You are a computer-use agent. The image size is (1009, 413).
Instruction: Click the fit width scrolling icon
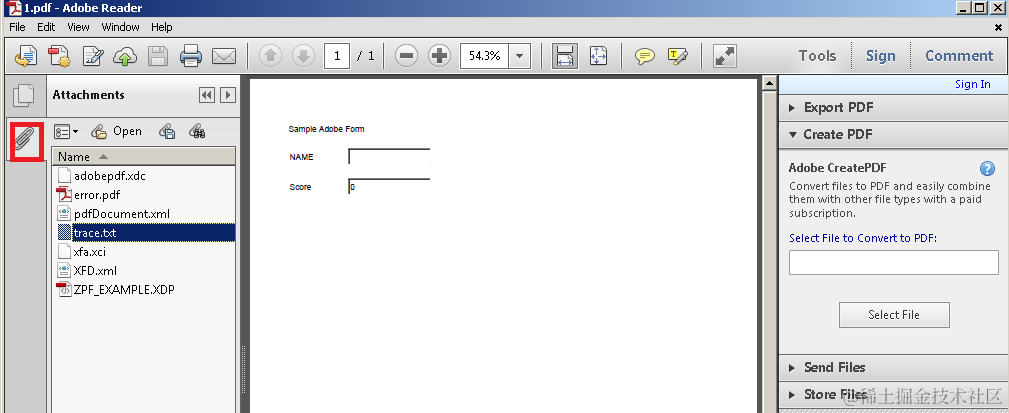[564, 56]
